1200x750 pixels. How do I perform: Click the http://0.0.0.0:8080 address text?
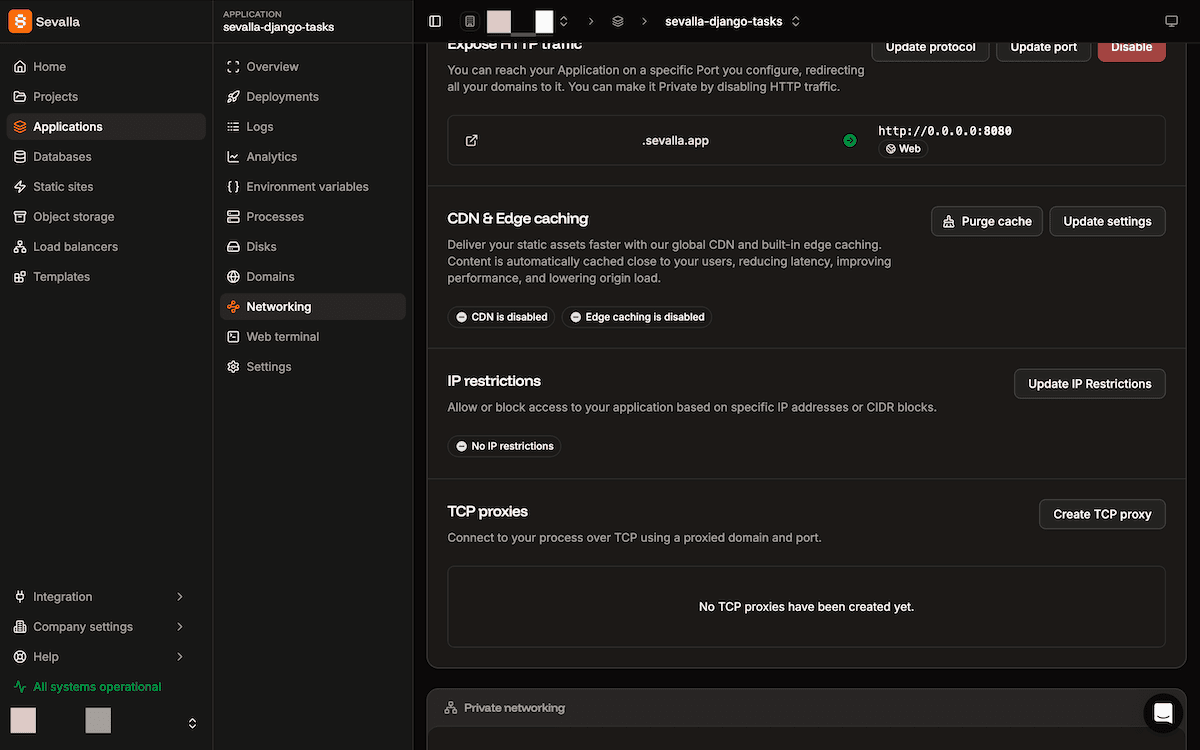(945, 131)
